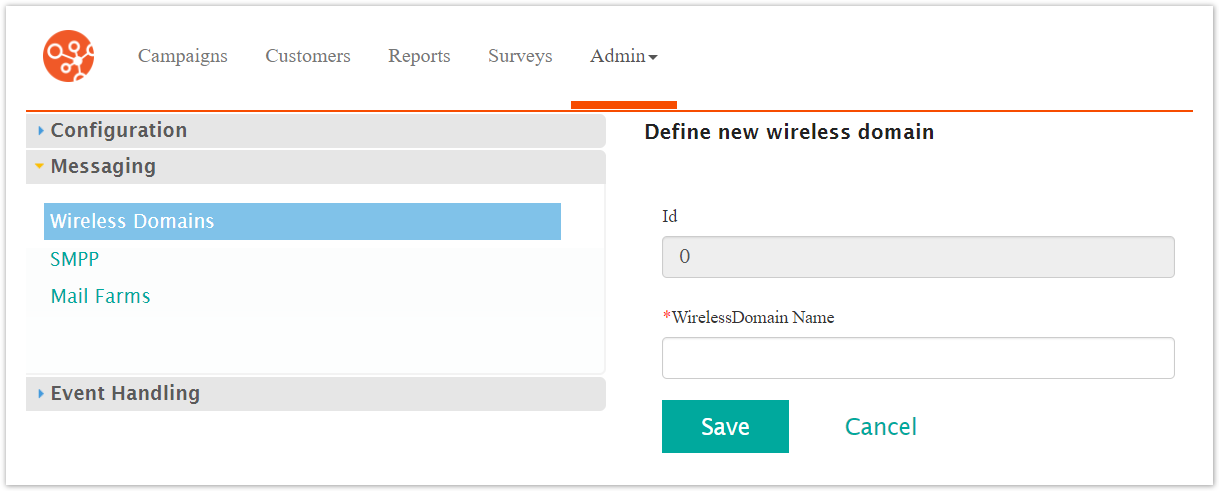Open the Campaigns menu item
The height and width of the screenshot is (491, 1219).
[x=183, y=56]
